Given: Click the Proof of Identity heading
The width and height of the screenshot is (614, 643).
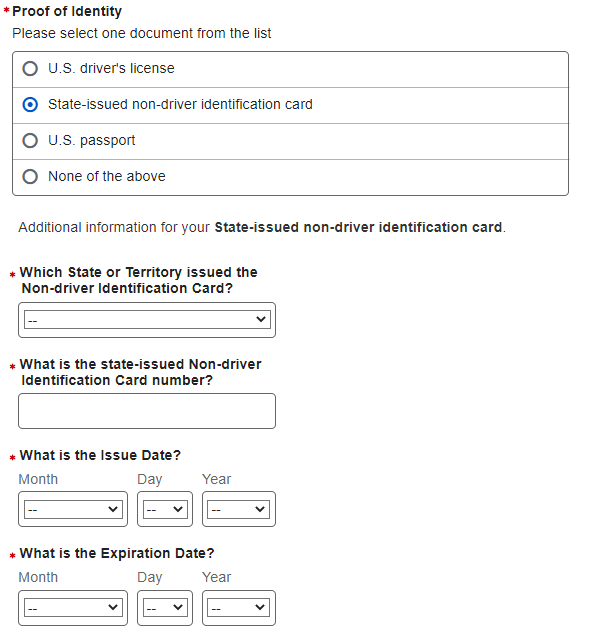Looking at the screenshot, I should (x=66, y=12).
